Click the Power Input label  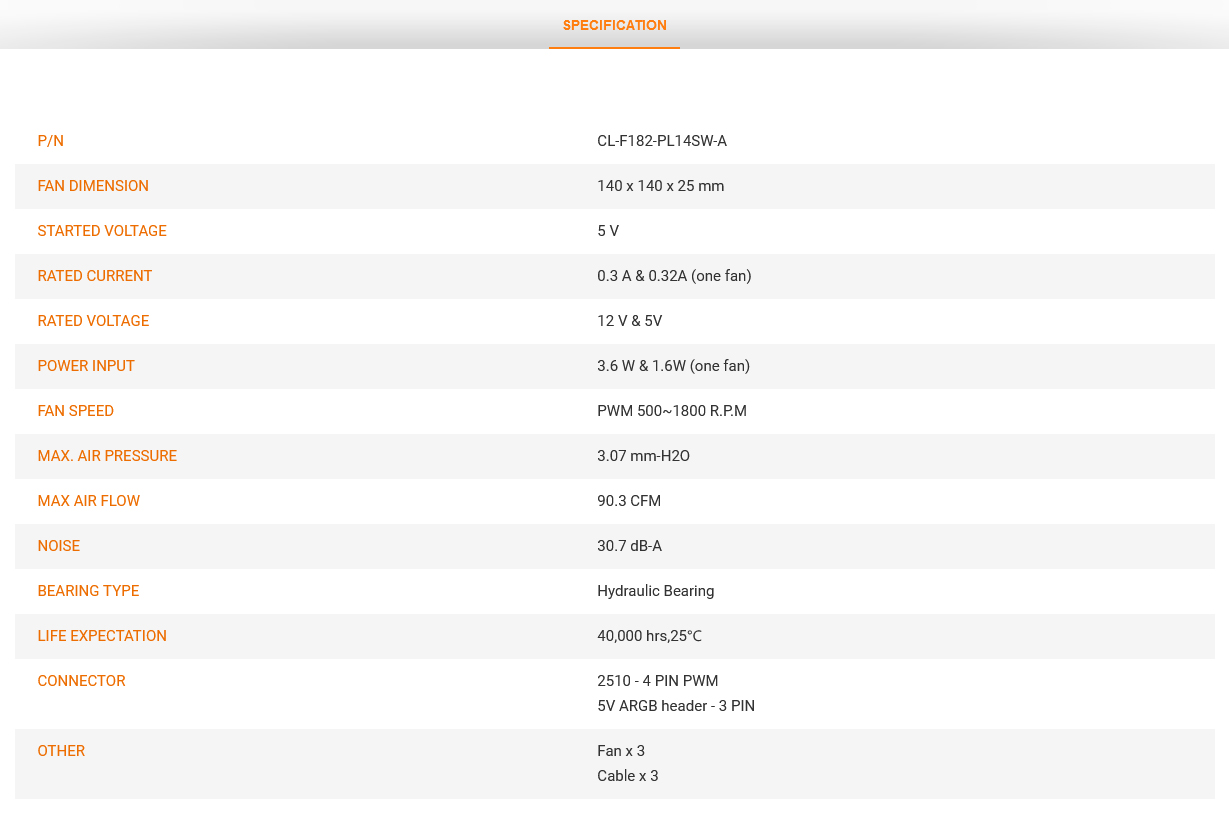point(86,366)
